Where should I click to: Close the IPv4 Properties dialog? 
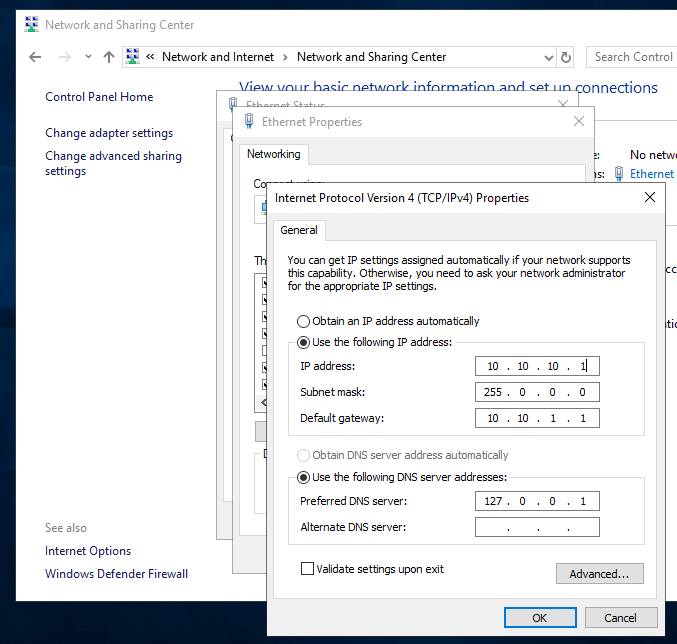point(650,198)
